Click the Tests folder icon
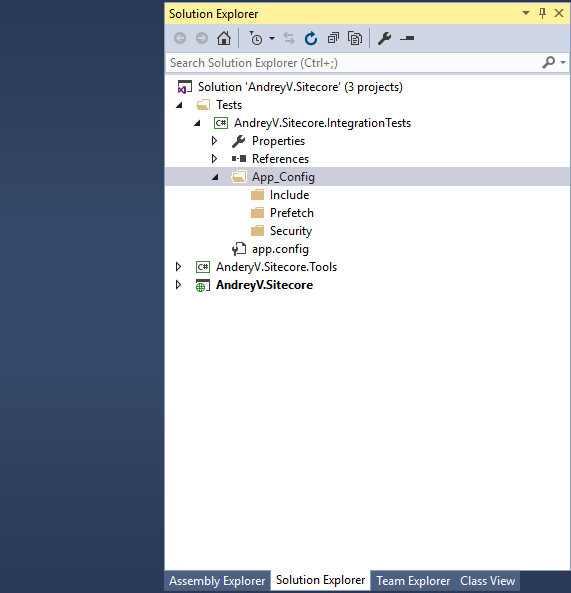This screenshot has width=571, height=593. coord(203,105)
